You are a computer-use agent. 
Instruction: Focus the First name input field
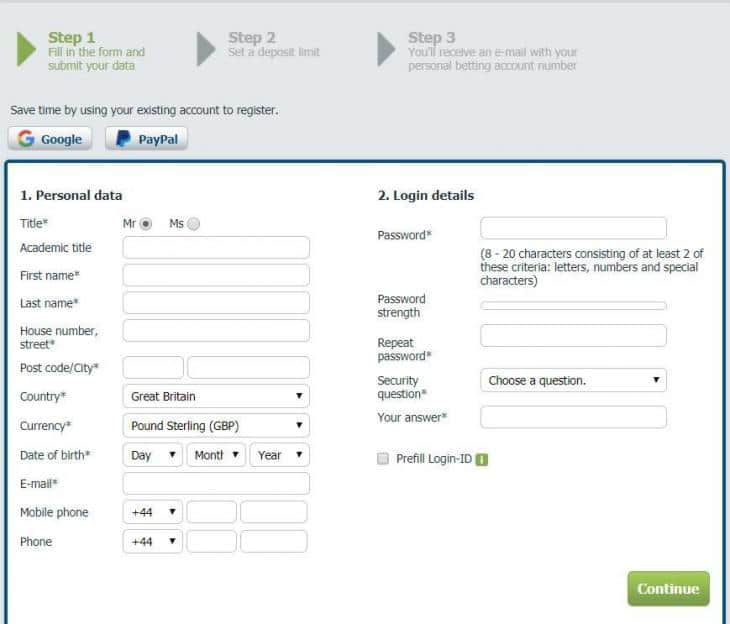pyautogui.click(x=216, y=275)
